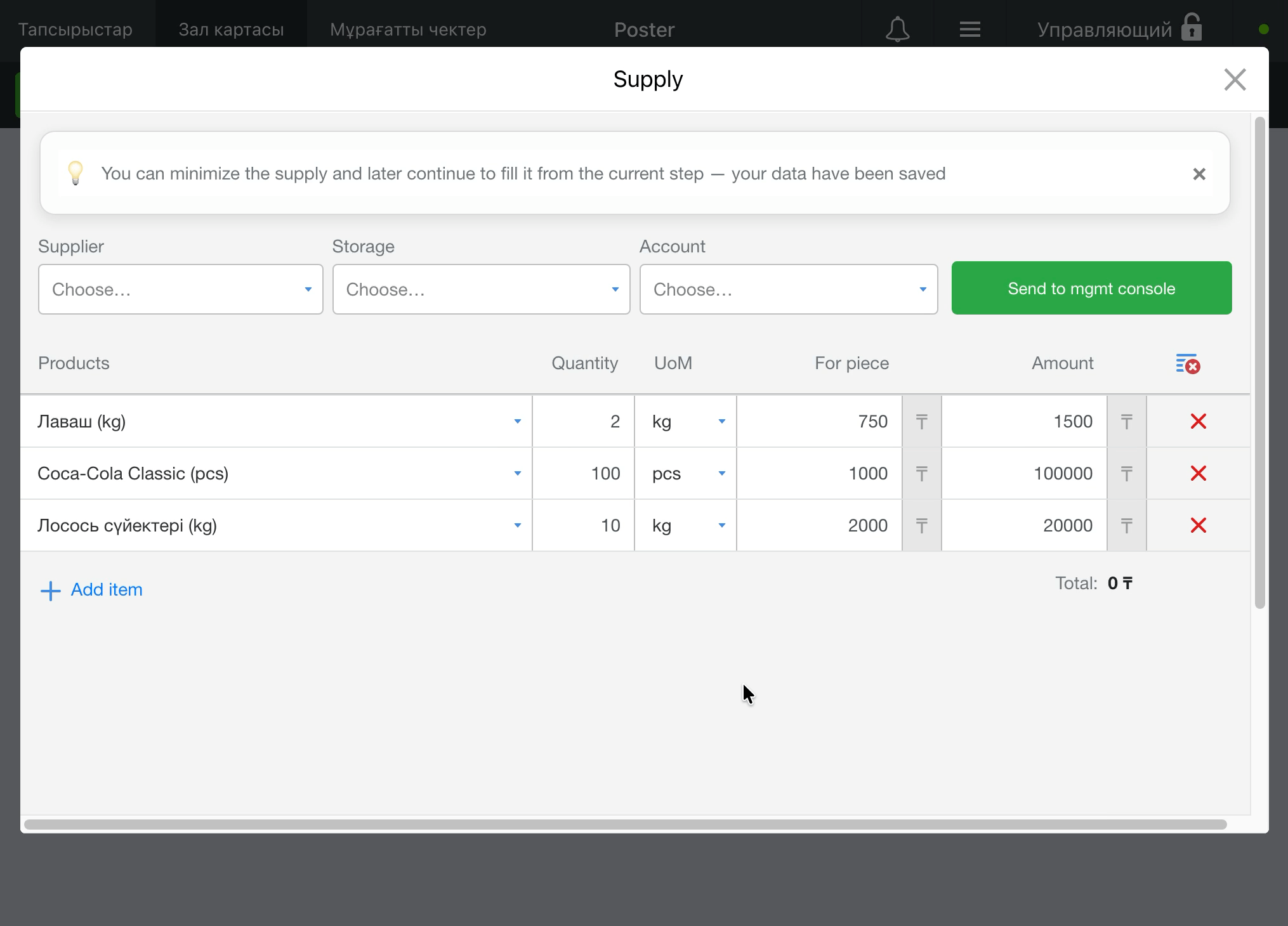
Task: Remove the Лаваш row with red X
Action: tap(1198, 421)
